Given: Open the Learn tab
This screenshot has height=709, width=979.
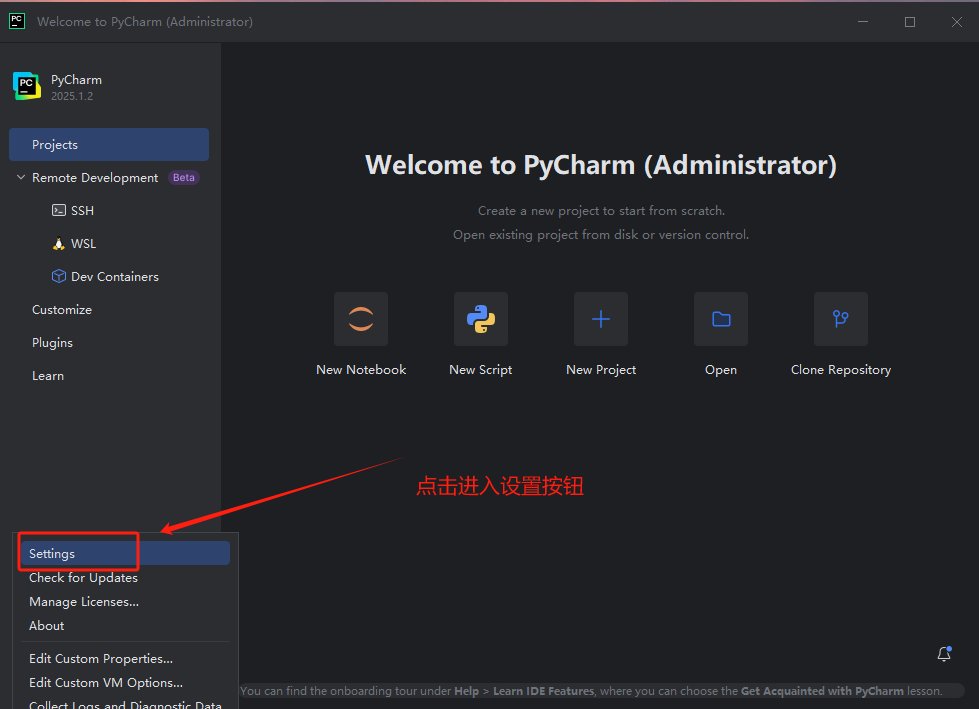Looking at the screenshot, I should 48,376.
